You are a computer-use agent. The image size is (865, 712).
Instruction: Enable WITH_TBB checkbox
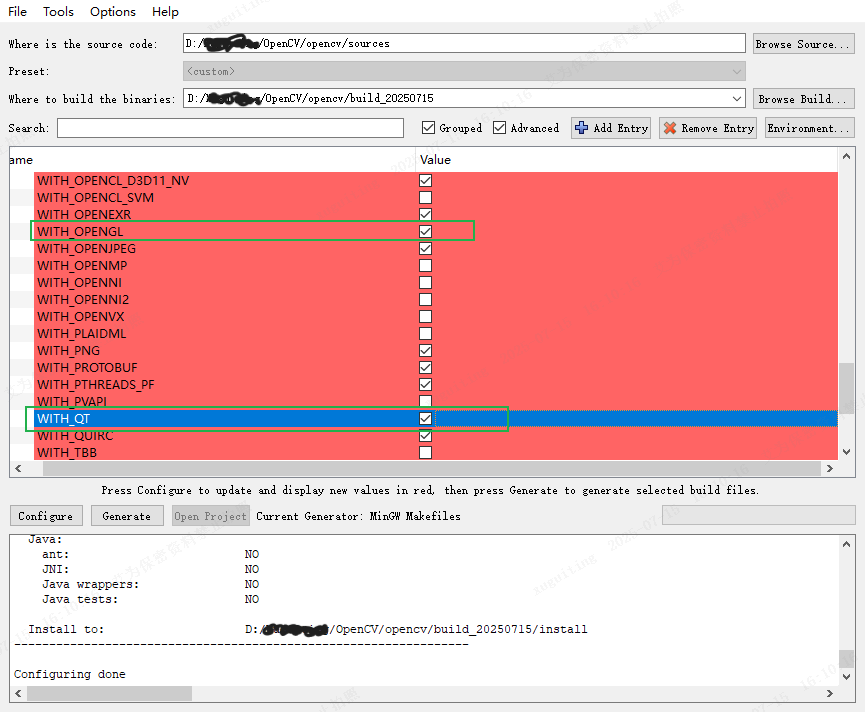pos(425,452)
